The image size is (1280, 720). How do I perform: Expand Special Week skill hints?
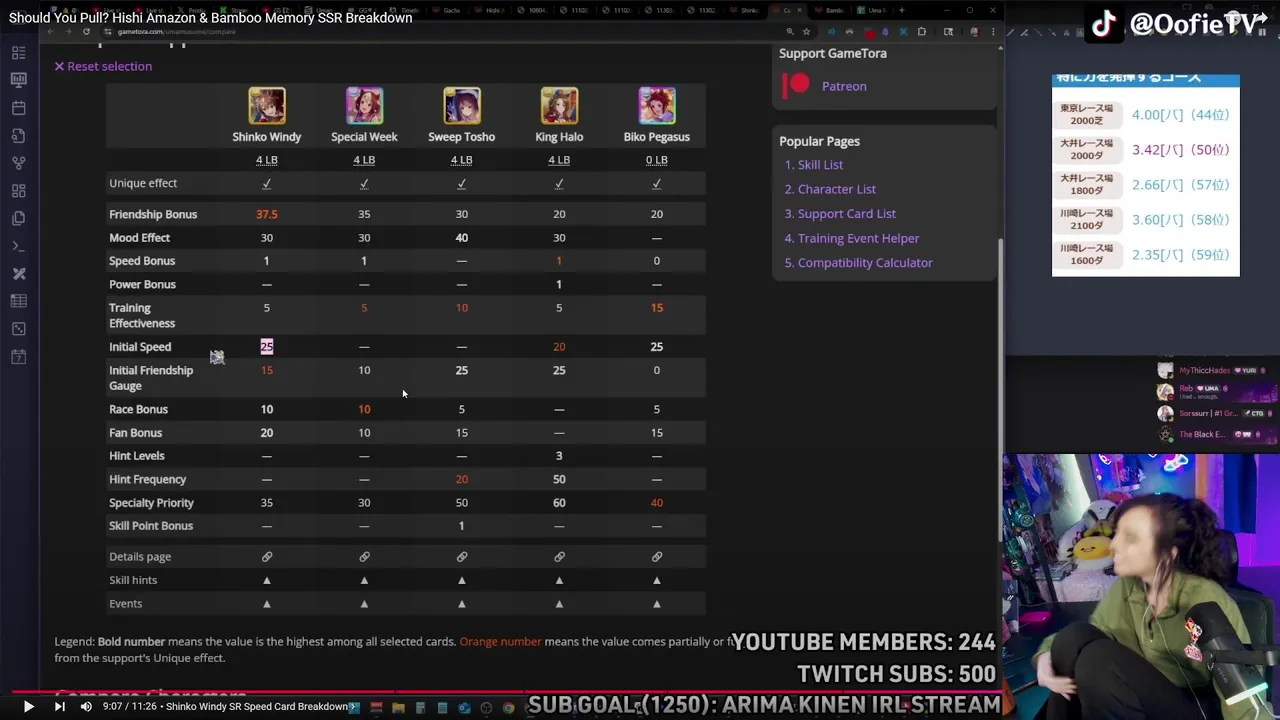point(364,580)
